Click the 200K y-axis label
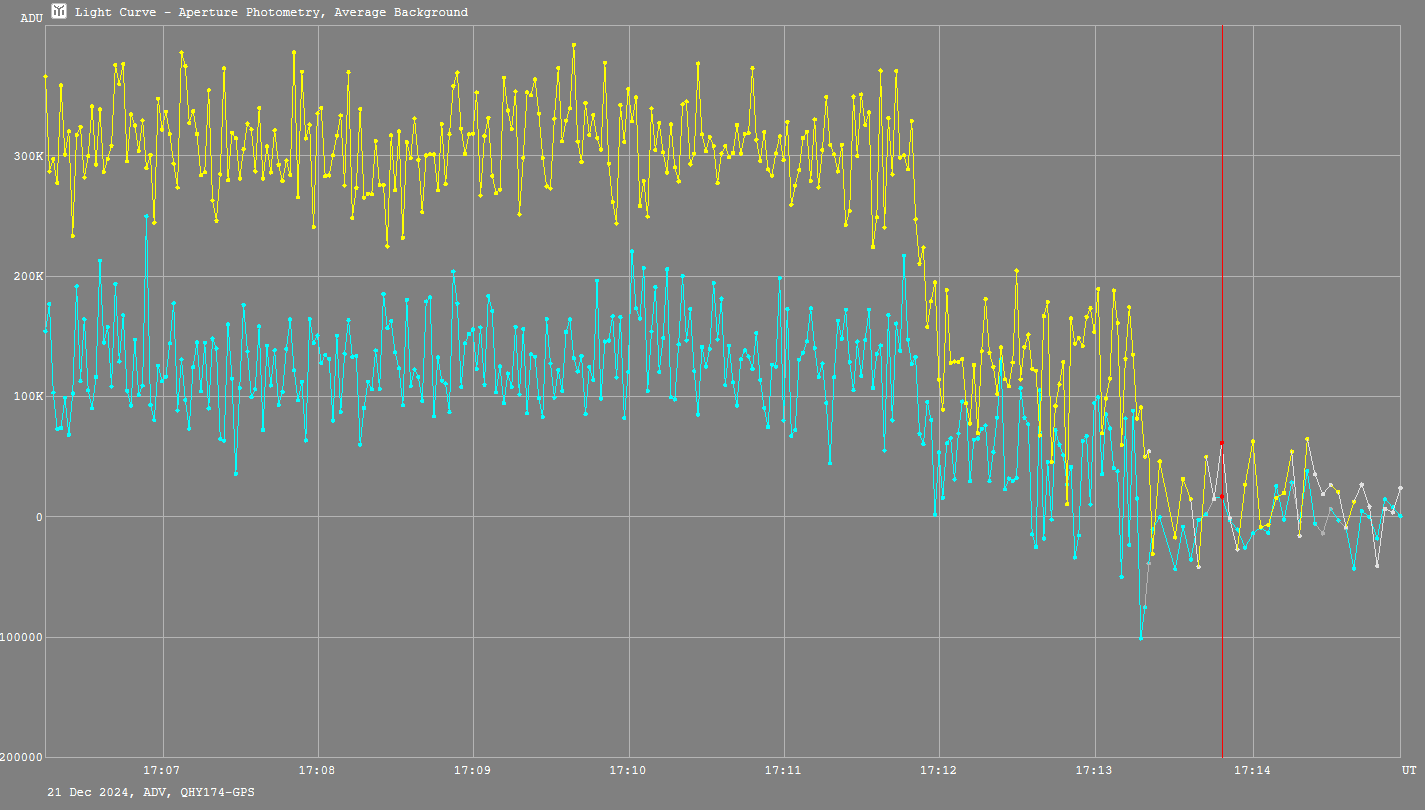 pos(28,277)
